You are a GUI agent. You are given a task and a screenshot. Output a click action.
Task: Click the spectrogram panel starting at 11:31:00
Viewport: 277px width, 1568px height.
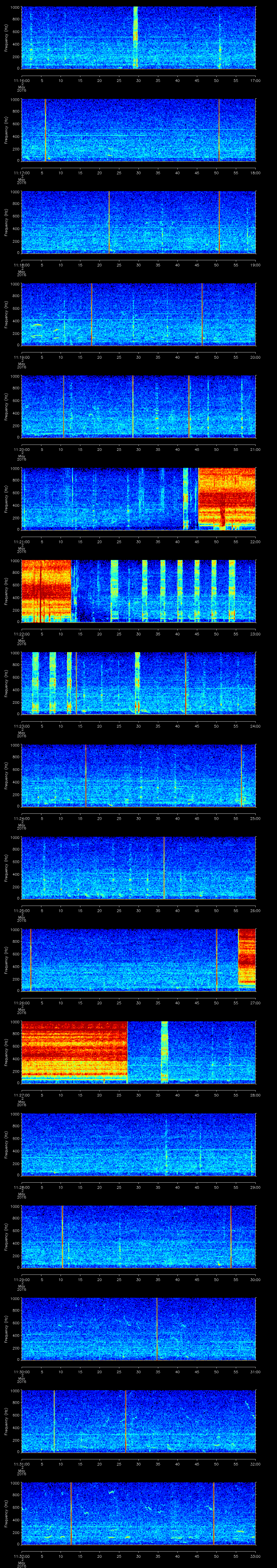(x=139, y=1421)
